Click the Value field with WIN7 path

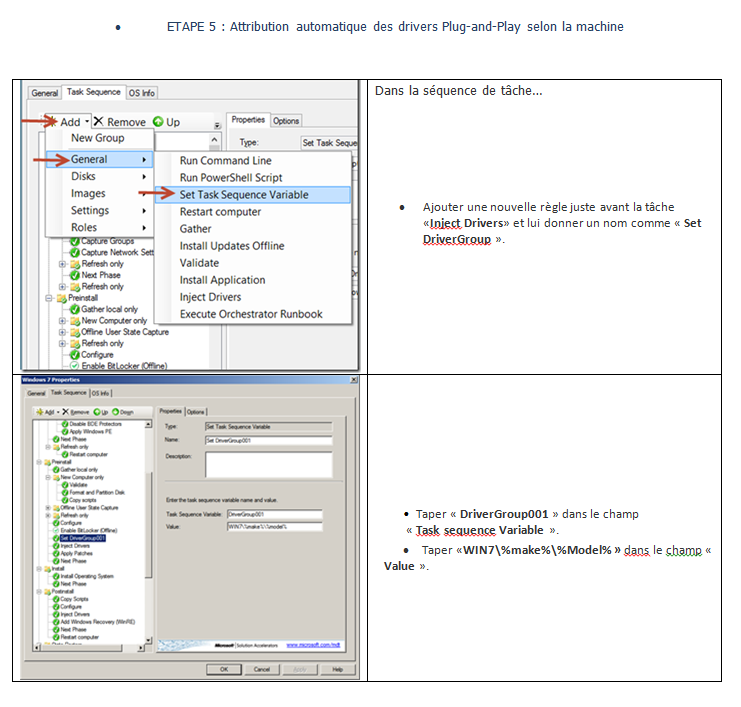click(x=275, y=526)
